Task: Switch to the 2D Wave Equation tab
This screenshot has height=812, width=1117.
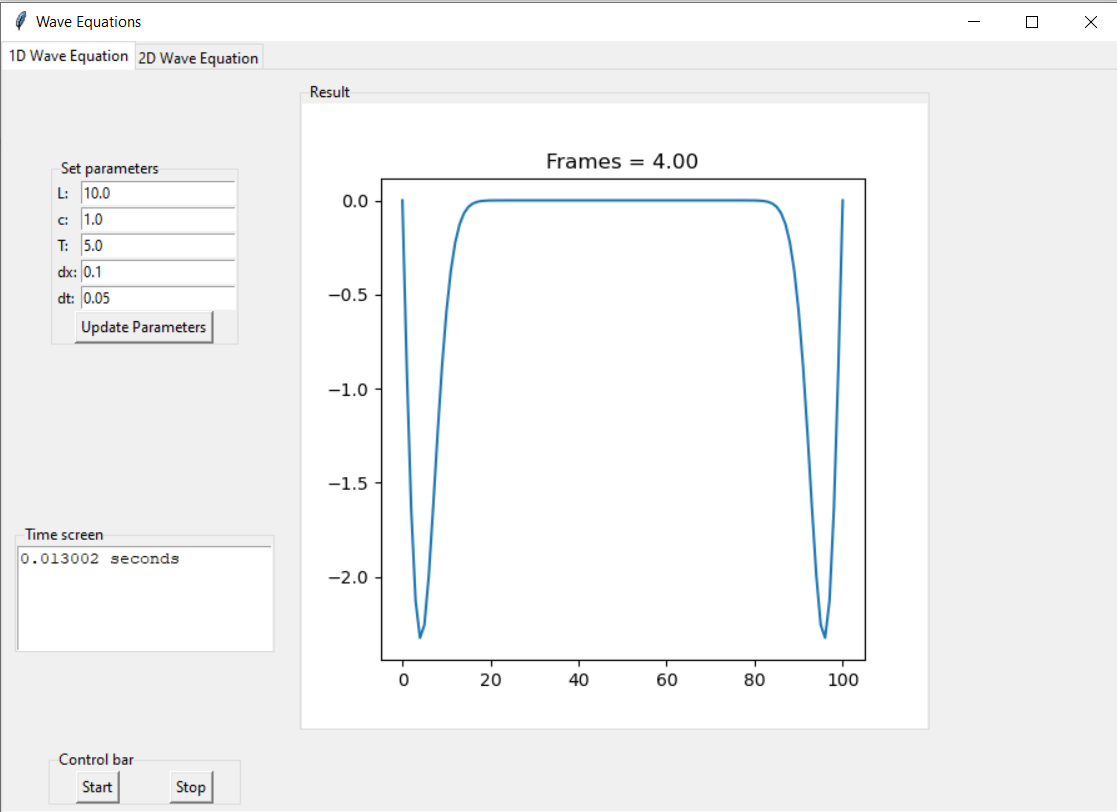Action: (x=198, y=57)
